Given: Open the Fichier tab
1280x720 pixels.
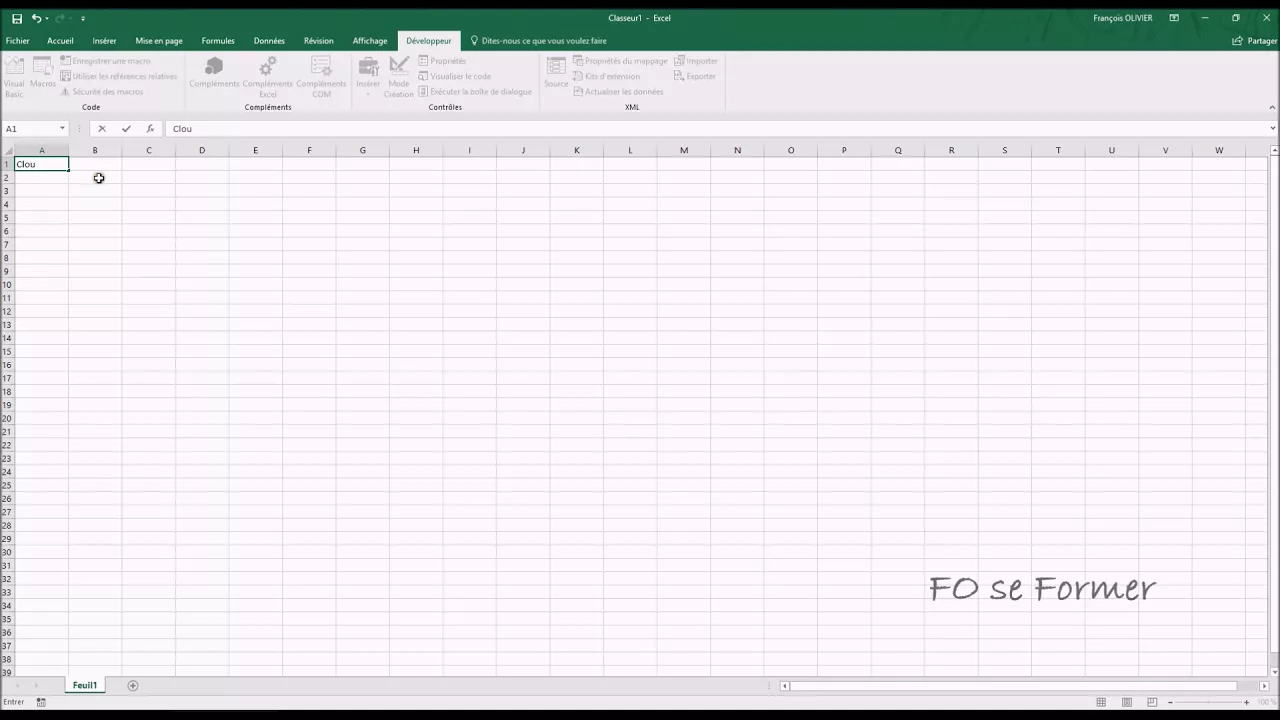Looking at the screenshot, I should coord(18,41).
